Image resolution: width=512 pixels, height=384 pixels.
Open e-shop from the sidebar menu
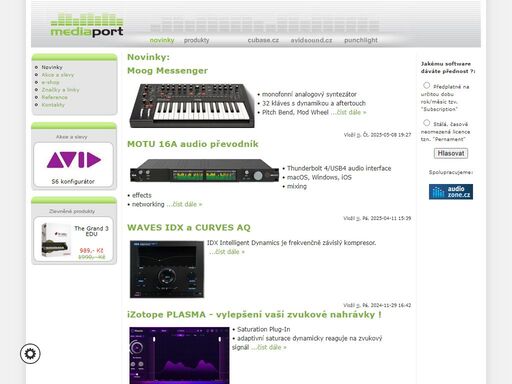50,82
